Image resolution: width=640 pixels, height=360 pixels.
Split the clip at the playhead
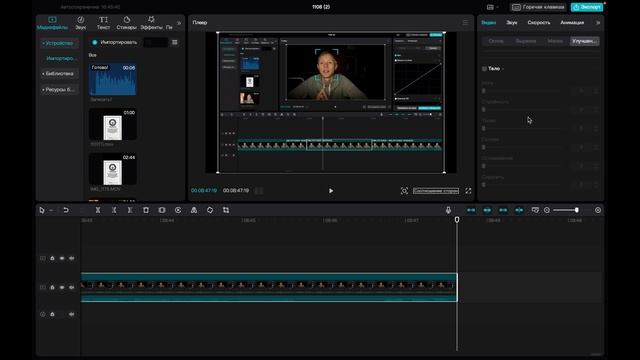tap(98, 210)
